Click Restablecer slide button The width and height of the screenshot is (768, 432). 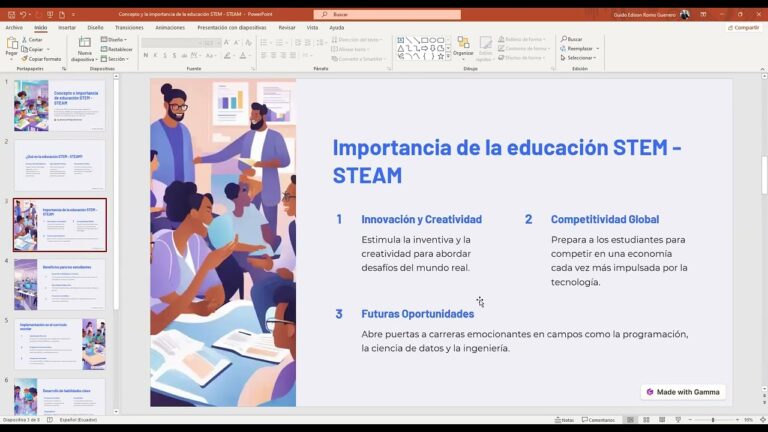(x=117, y=49)
